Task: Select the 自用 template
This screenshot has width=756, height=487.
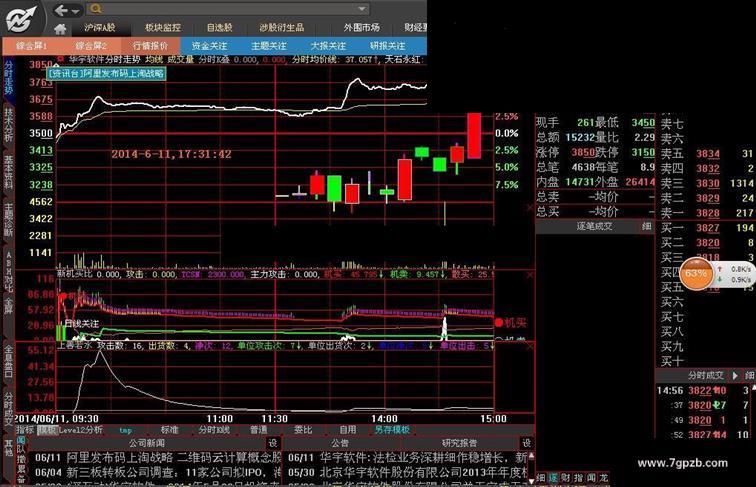Action: click(347, 430)
